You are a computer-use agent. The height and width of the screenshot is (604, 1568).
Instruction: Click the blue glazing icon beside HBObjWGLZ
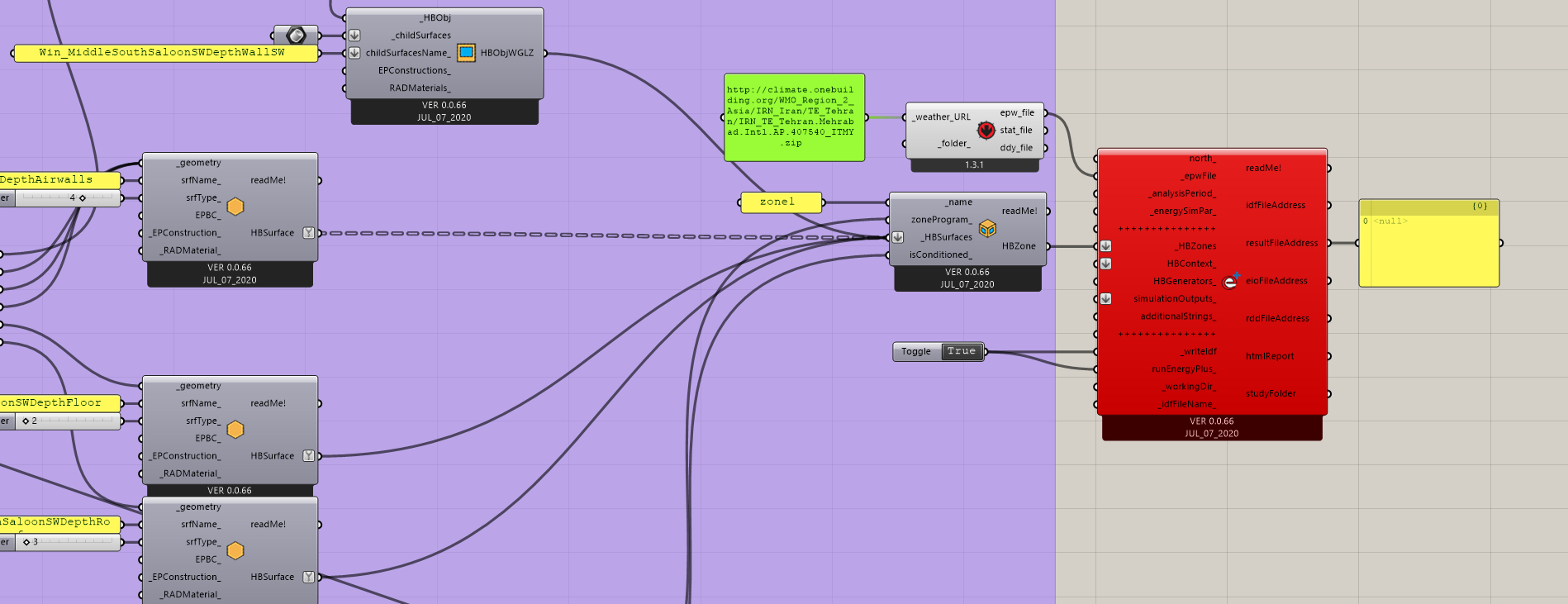466,53
